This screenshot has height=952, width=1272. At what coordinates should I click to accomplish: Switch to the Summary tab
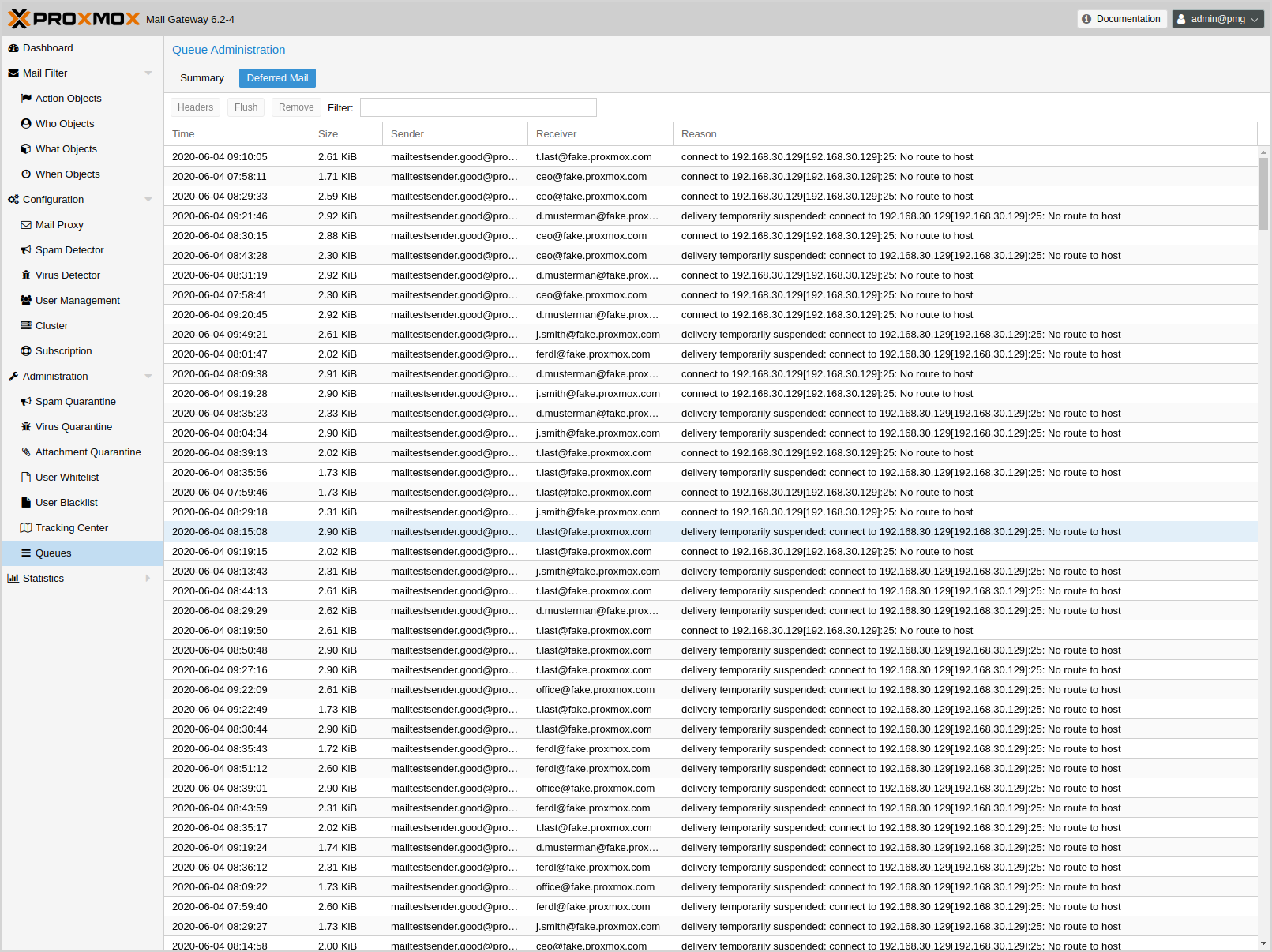(x=202, y=78)
